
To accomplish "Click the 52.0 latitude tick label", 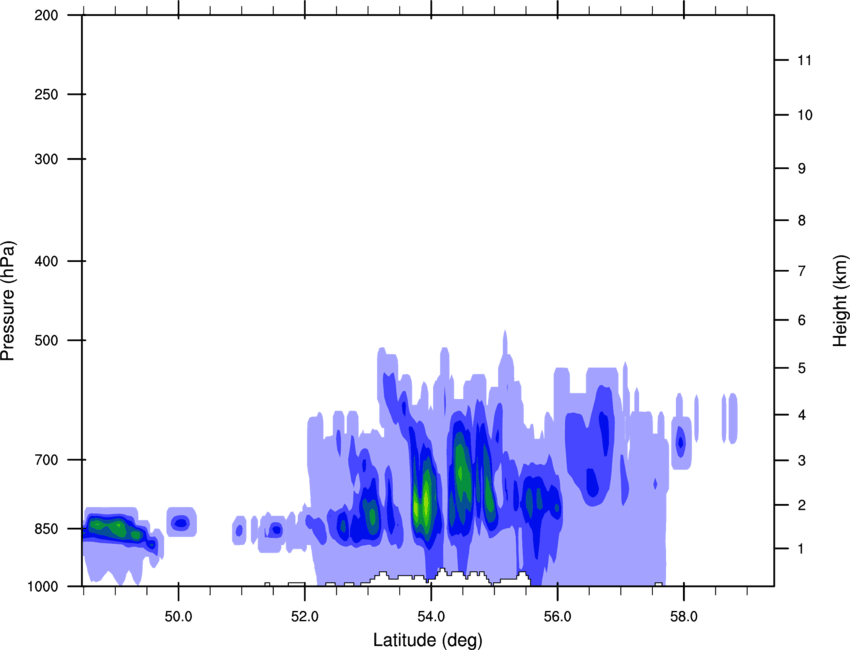I will (305, 617).
